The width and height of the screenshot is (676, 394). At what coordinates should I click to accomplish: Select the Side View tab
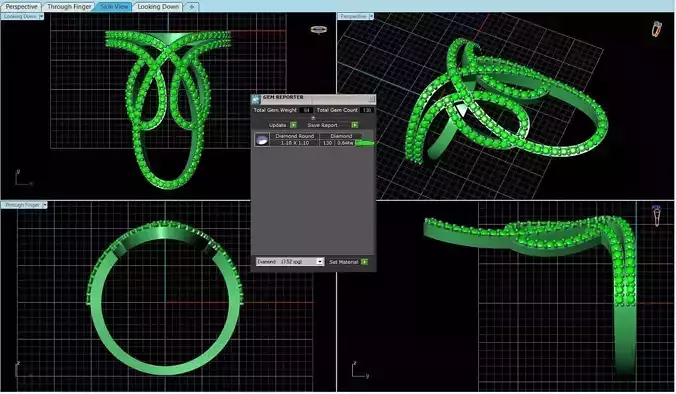(114, 6)
